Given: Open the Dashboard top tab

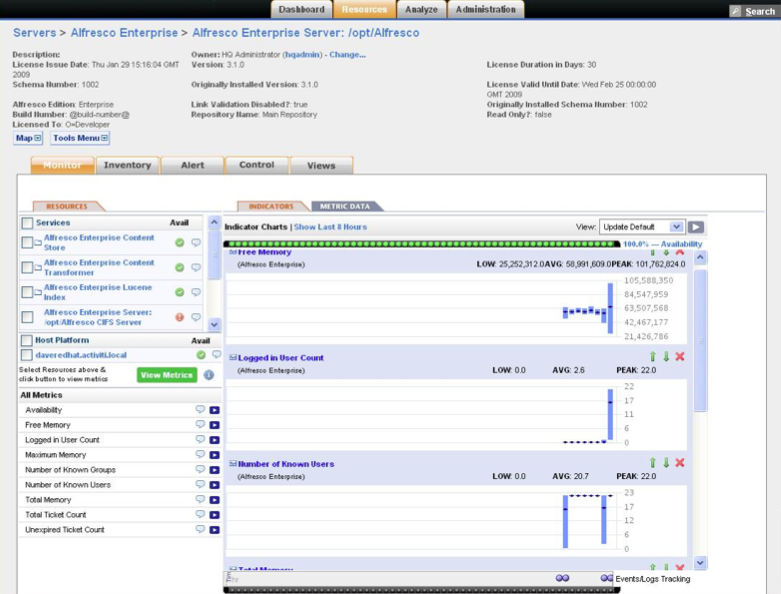Looking at the screenshot, I should (x=301, y=9).
